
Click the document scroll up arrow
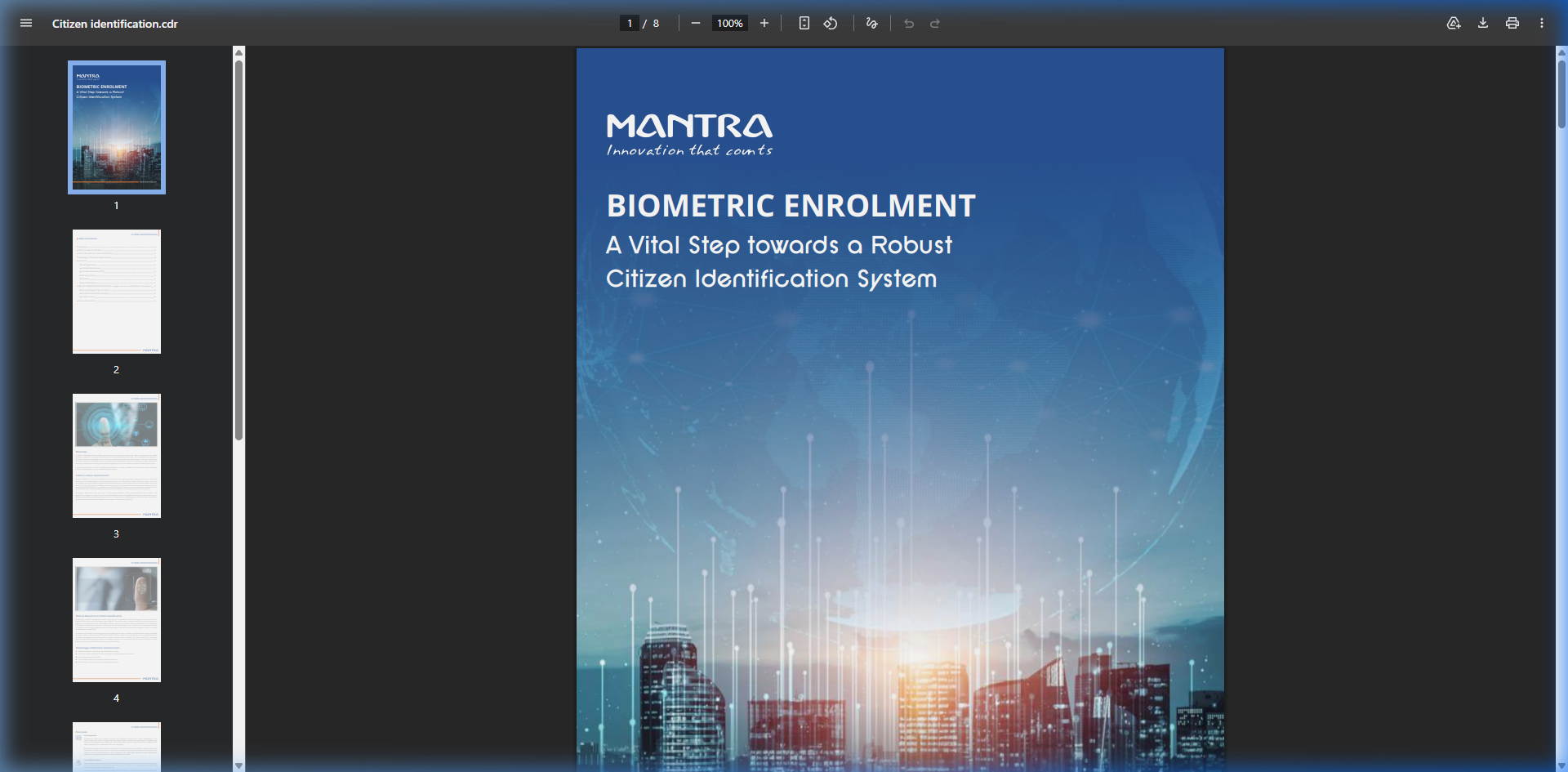1561,52
